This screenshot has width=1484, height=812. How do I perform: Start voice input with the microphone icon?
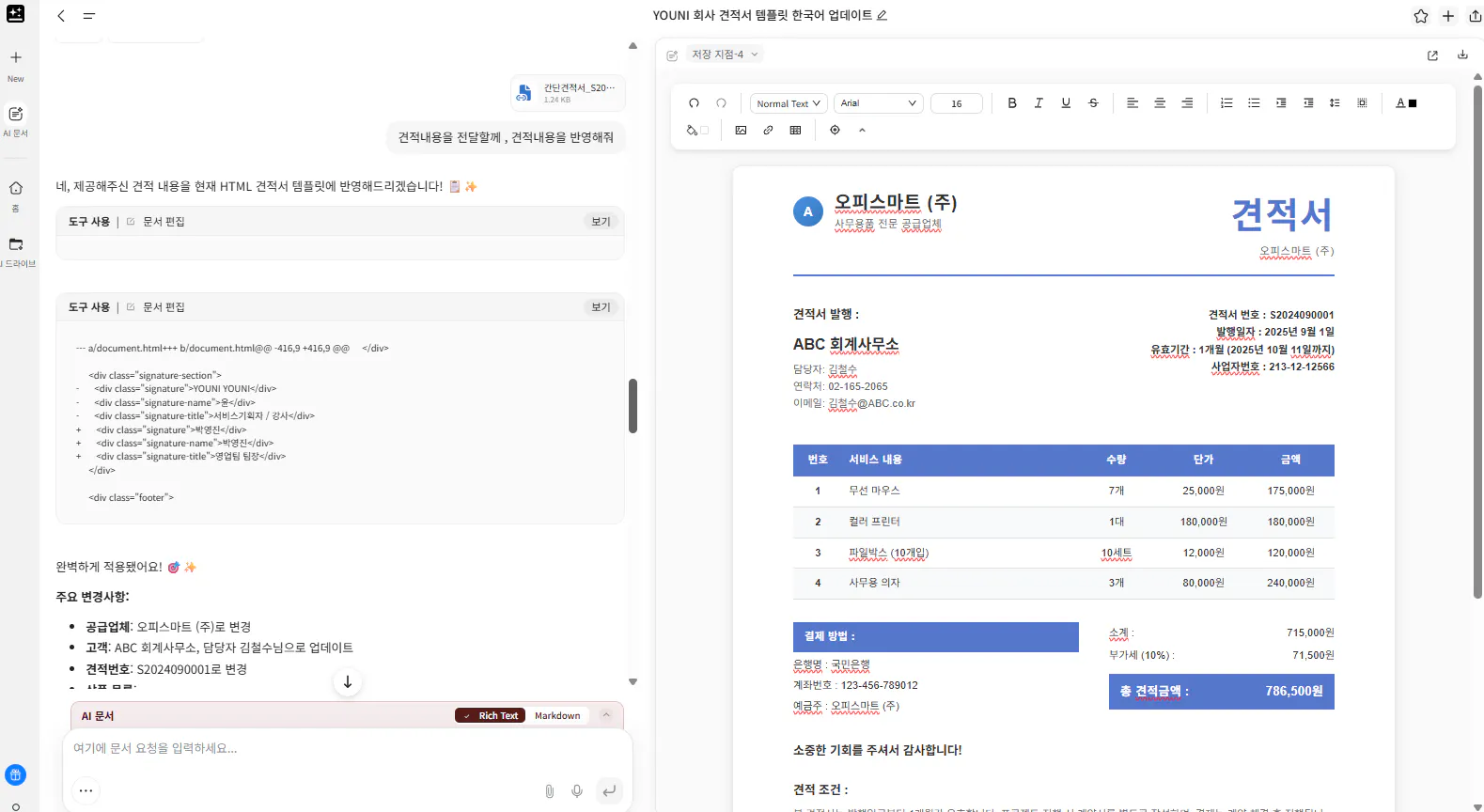click(x=577, y=791)
